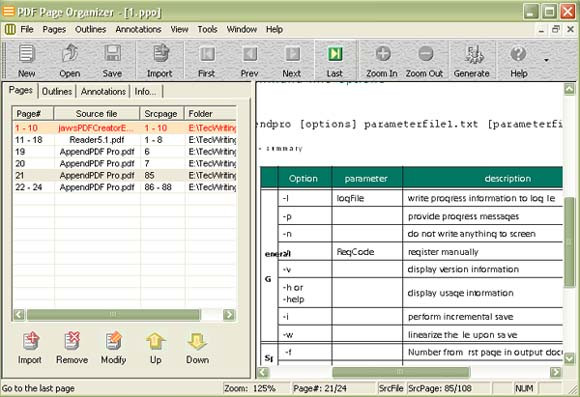Click the Srcpage column header

(162, 114)
